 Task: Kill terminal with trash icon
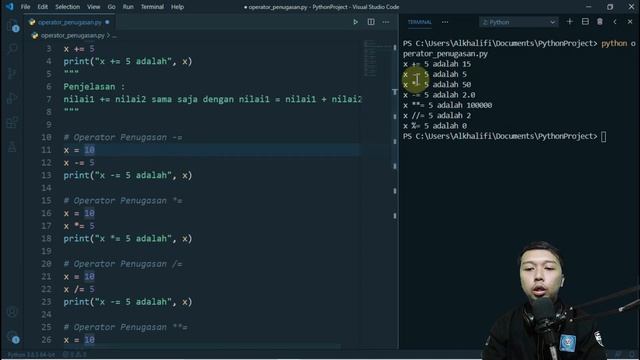pos(600,22)
